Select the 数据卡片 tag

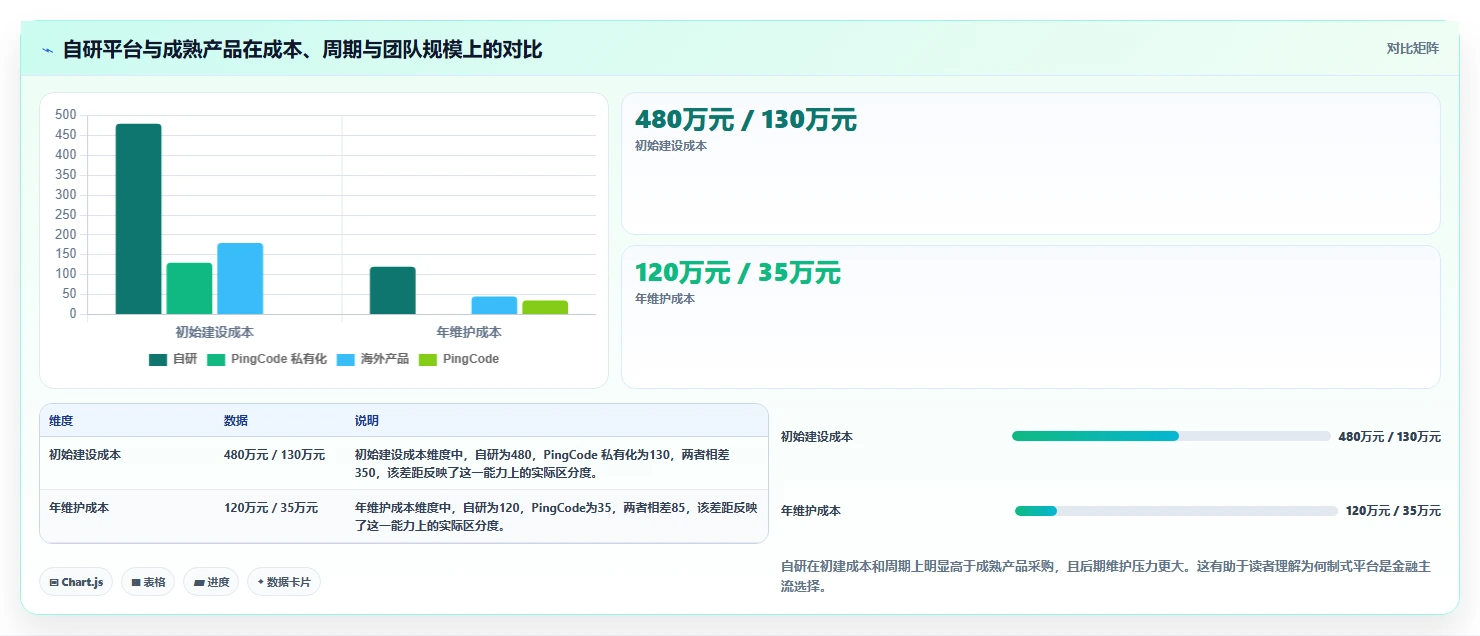tap(284, 582)
